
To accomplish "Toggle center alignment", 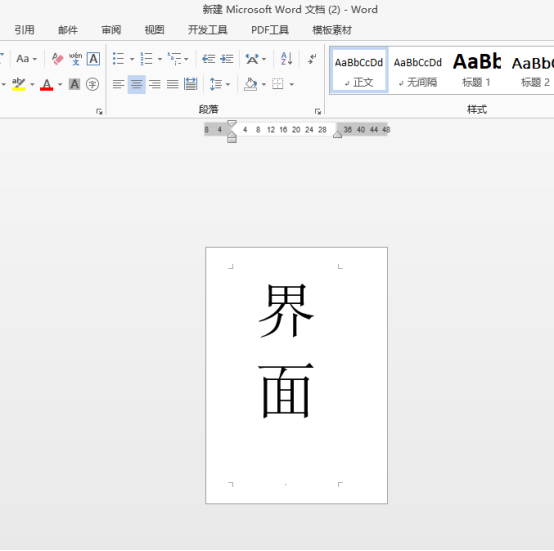I will point(137,84).
